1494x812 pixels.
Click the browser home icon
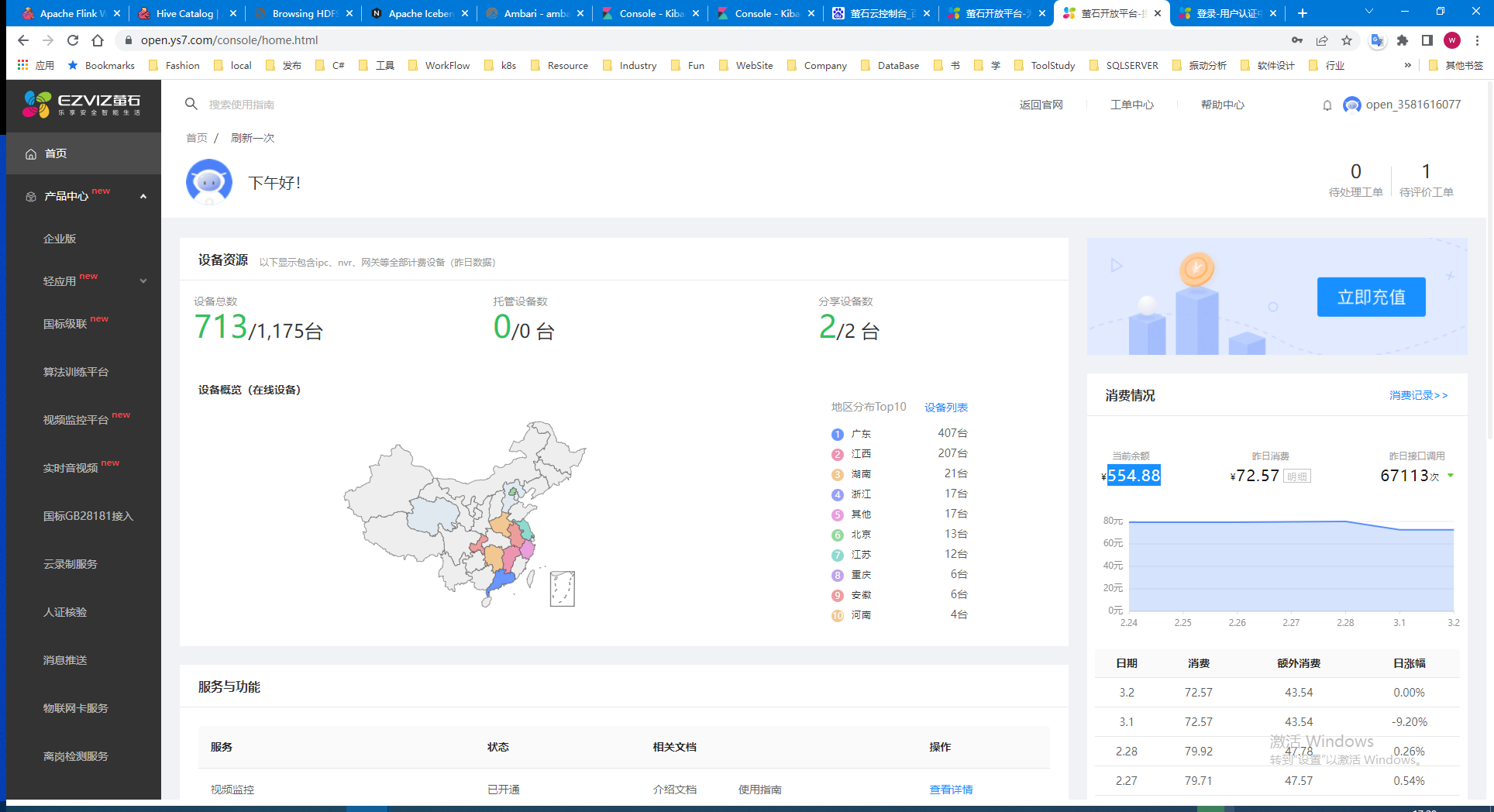point(98,40)
